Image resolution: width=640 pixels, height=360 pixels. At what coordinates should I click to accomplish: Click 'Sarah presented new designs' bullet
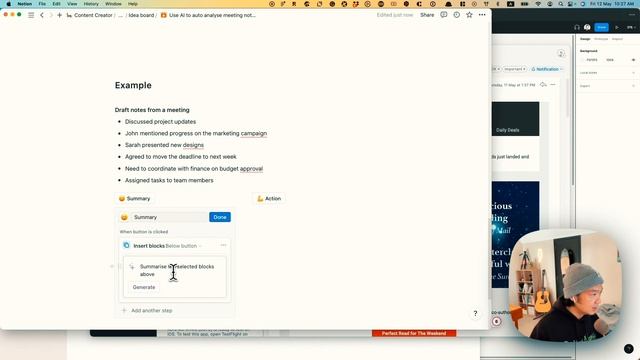[x=164, y=145]
